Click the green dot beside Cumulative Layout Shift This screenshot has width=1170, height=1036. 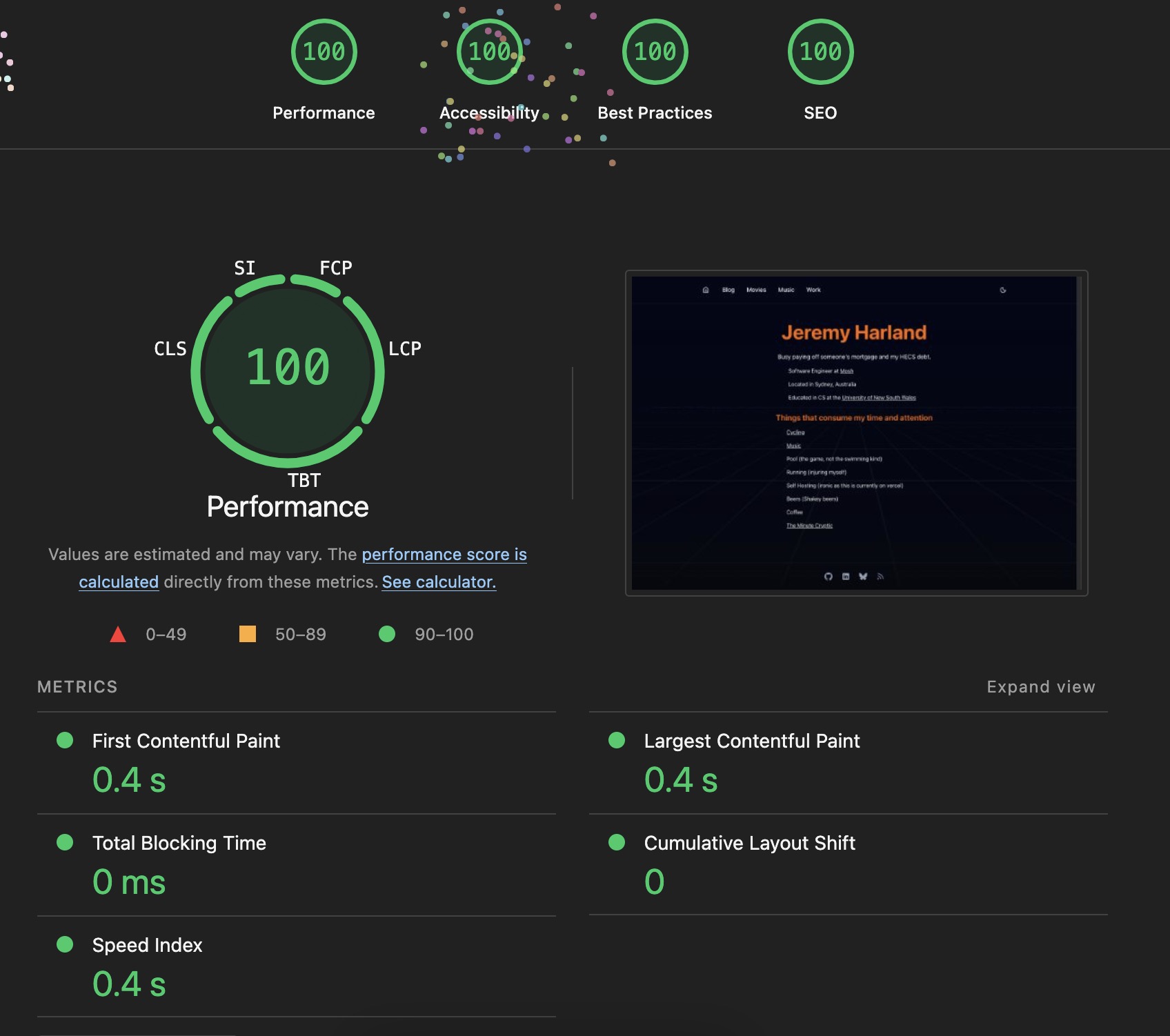617,842
